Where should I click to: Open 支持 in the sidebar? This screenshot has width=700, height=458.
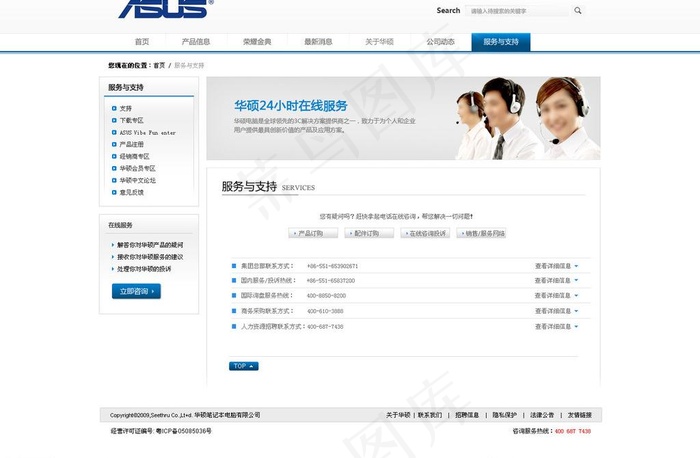coord(125,108)
